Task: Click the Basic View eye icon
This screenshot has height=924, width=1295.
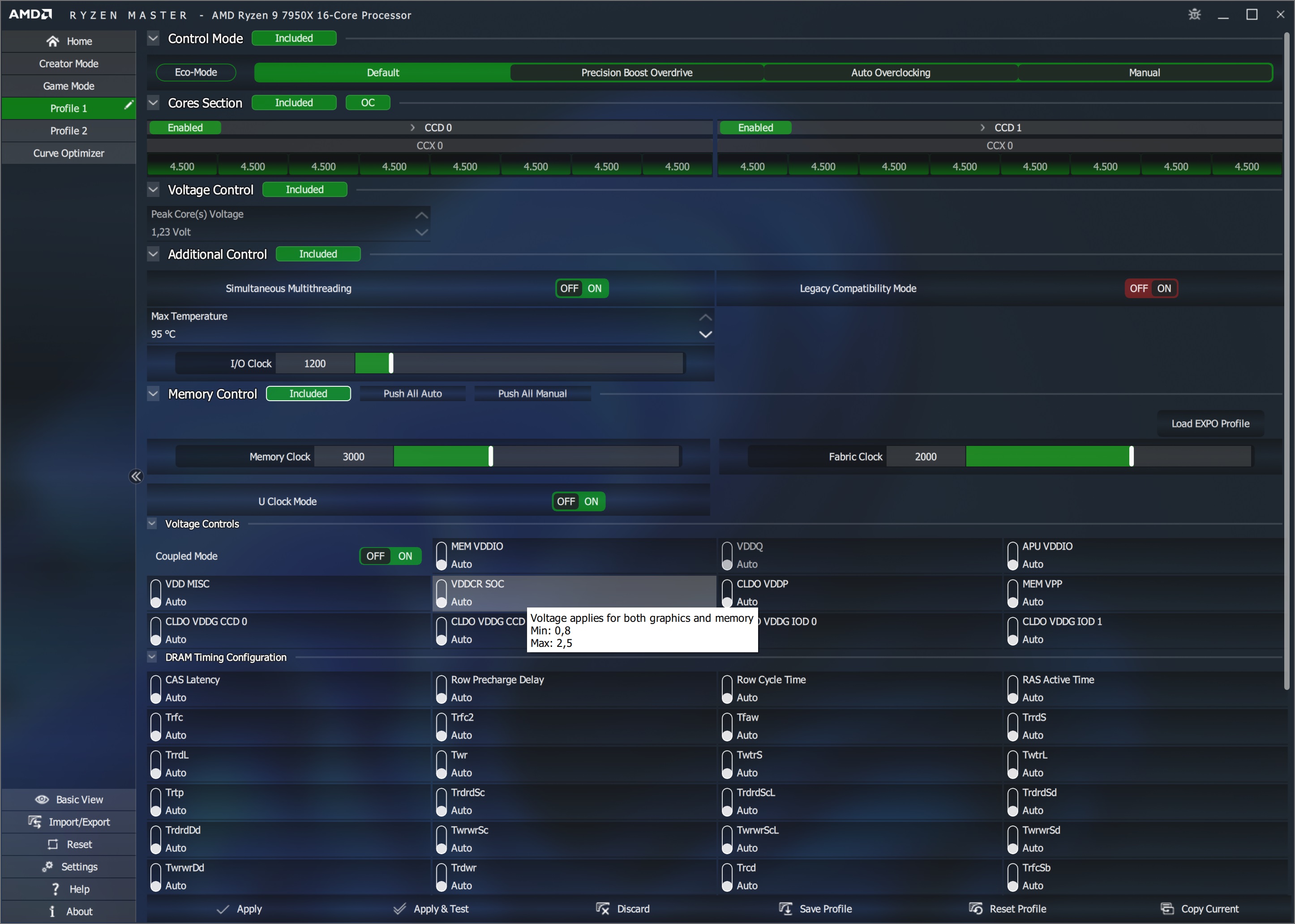Action: [x=42, y=800]
